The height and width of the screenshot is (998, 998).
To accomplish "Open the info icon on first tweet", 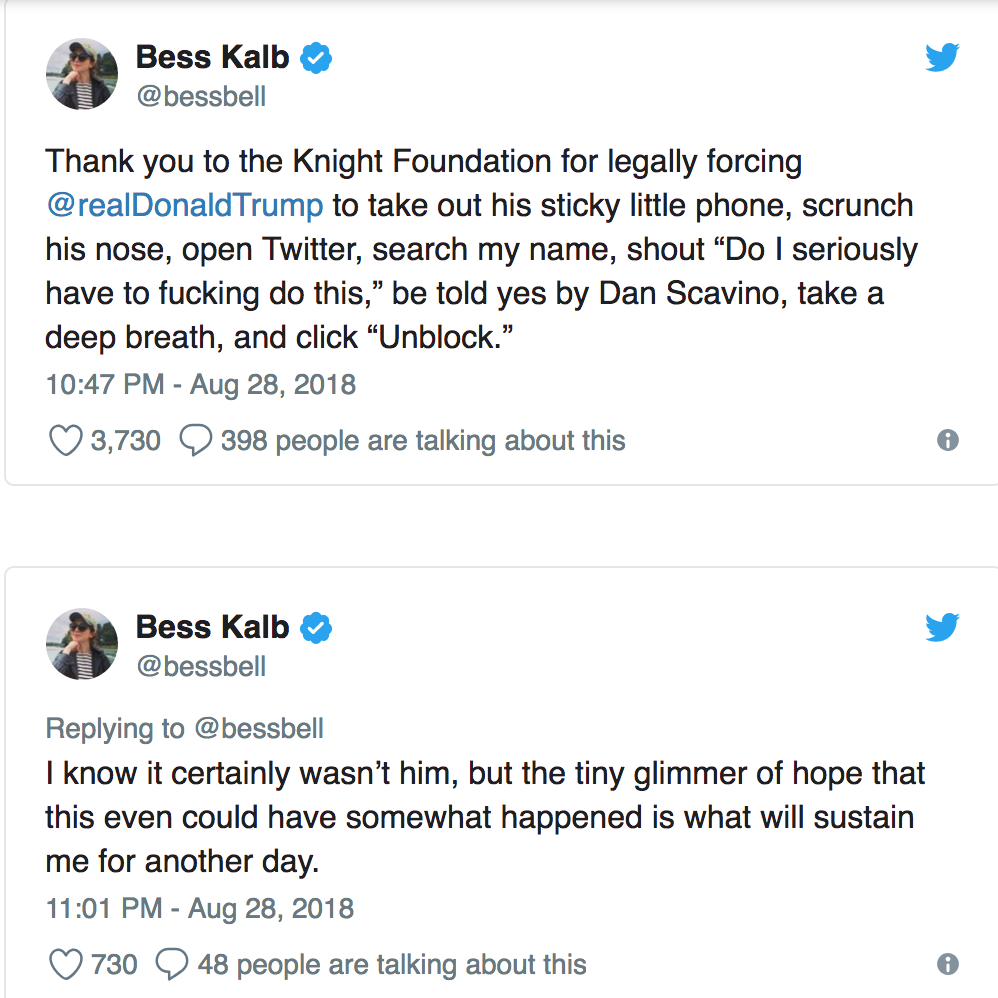I will [947, 441].
